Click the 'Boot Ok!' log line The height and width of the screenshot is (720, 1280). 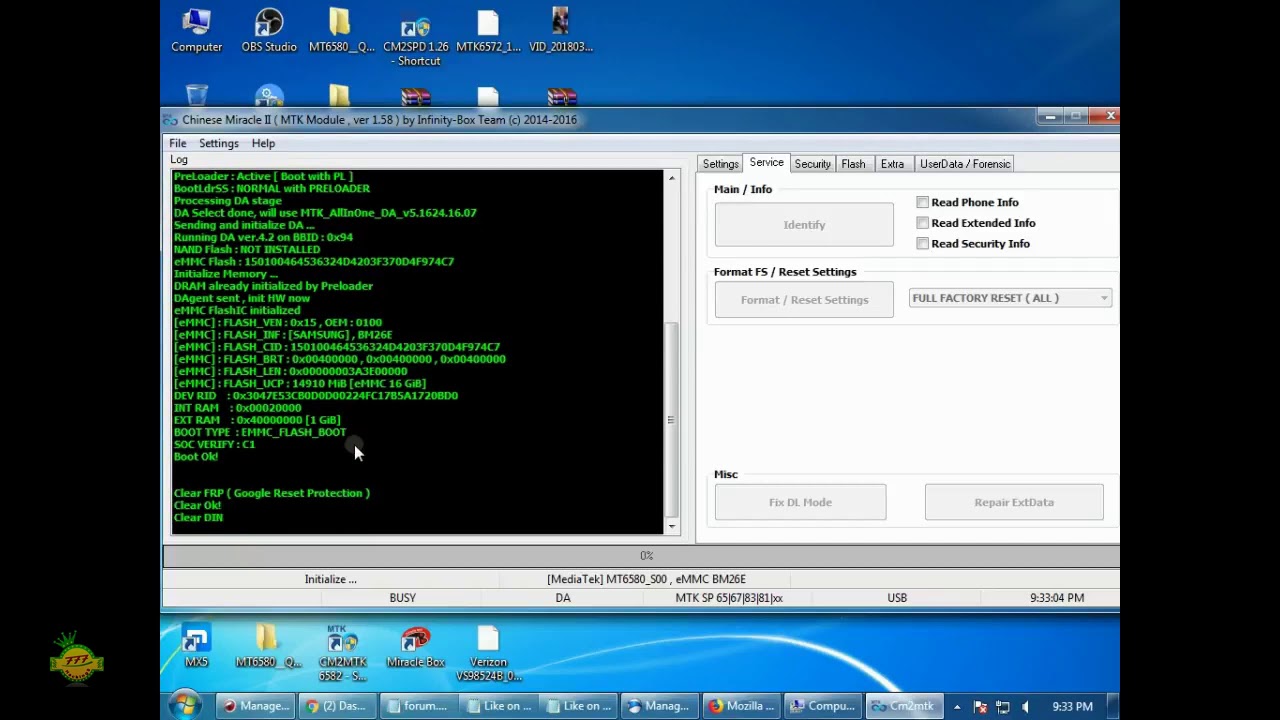[x=196, y=457]
